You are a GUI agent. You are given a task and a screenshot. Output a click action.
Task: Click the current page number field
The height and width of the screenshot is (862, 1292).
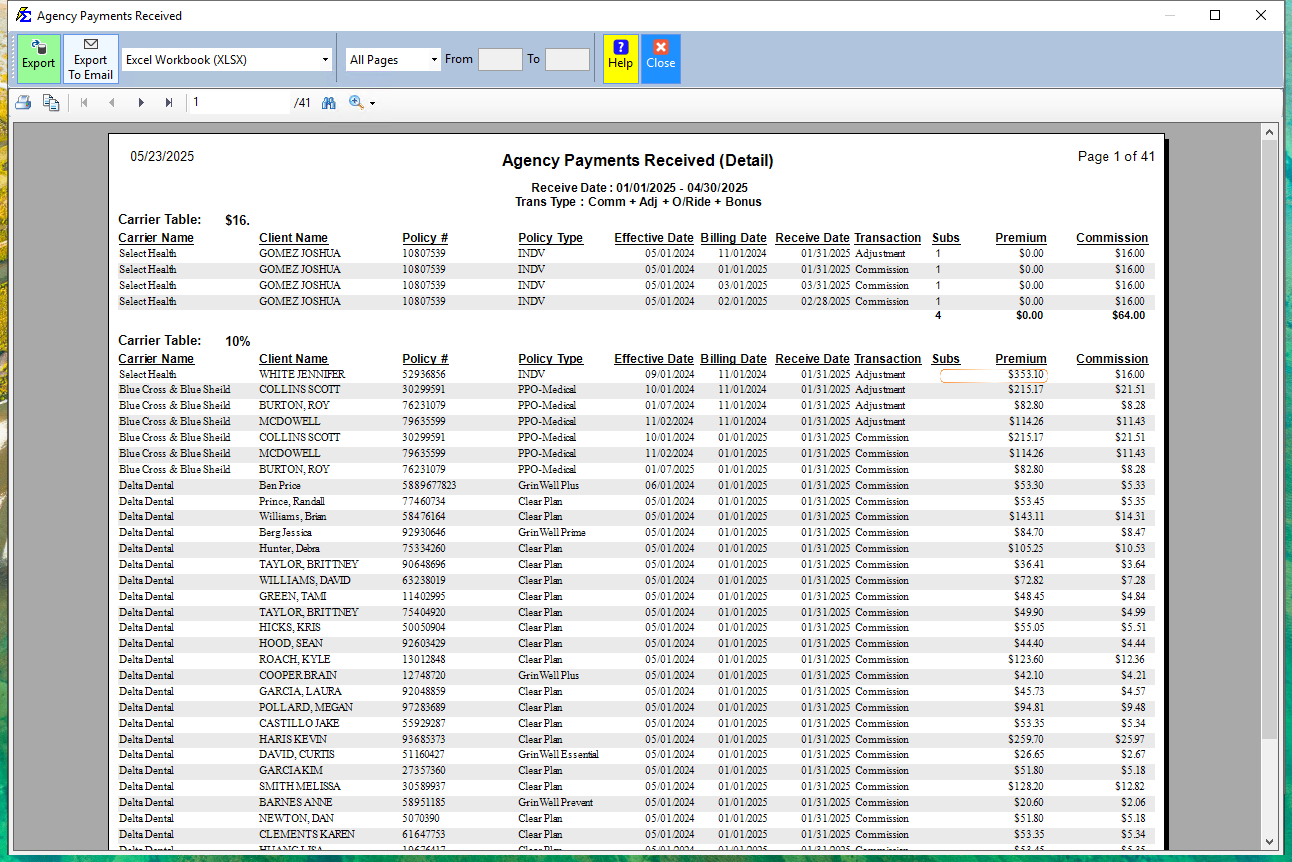[239, 103]
